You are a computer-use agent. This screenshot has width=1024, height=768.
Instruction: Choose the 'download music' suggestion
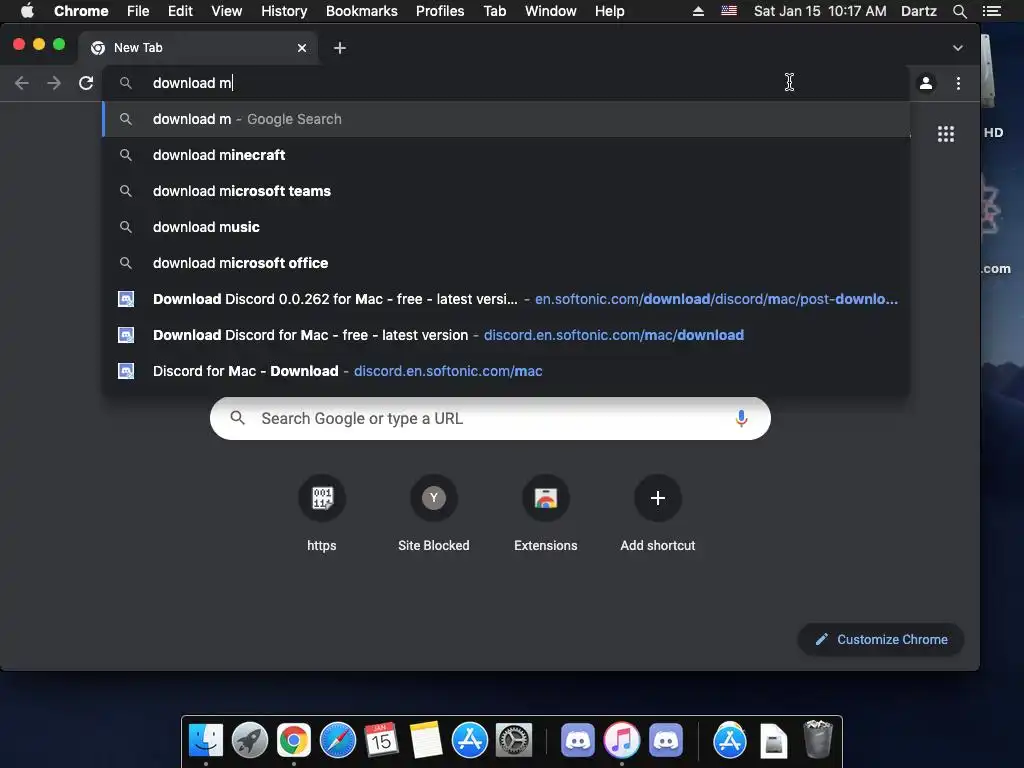[x=506, y=227]
